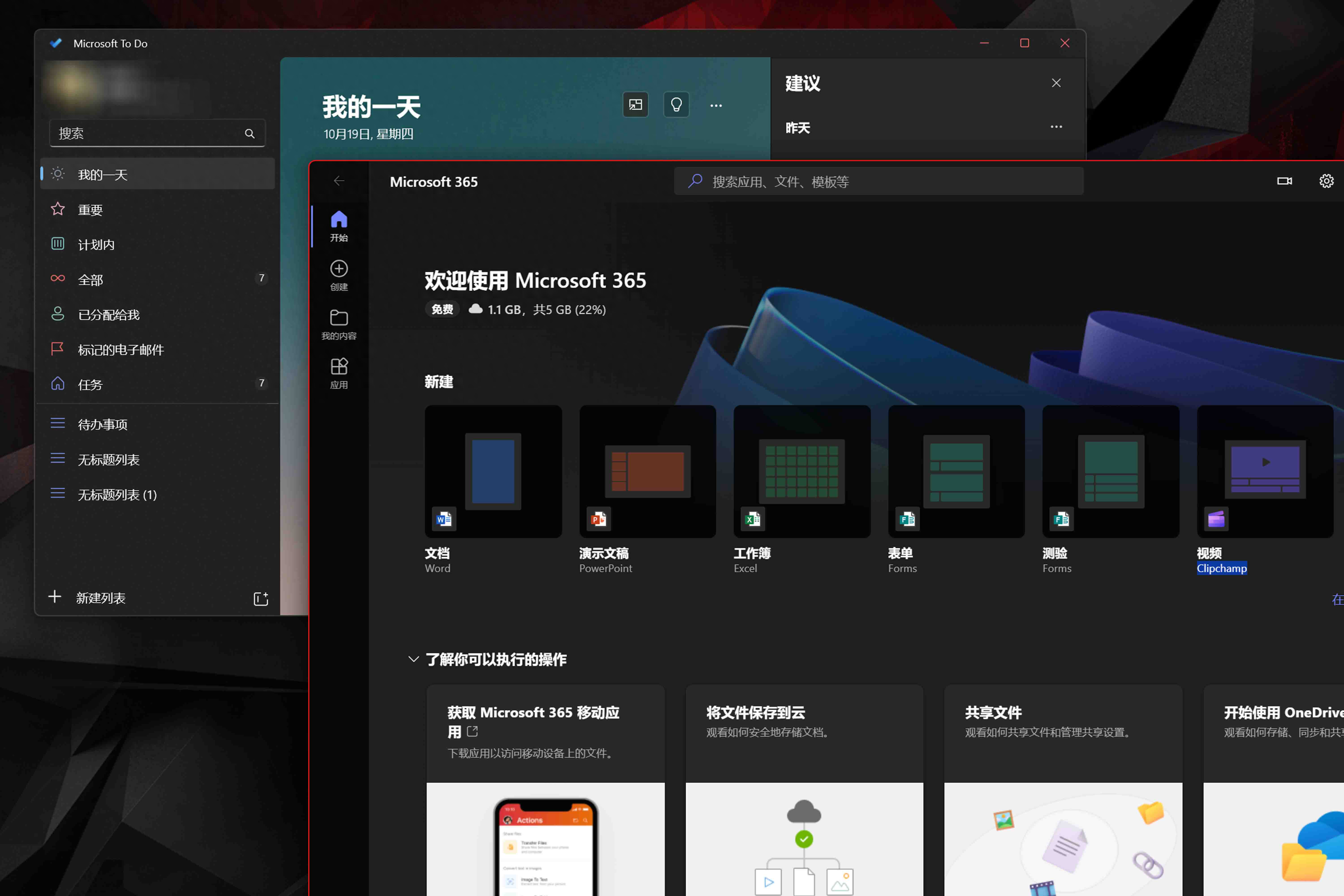Click the Word app icon badge
The width and height of the screenshot is (1344, 896).
coord(444,519)
